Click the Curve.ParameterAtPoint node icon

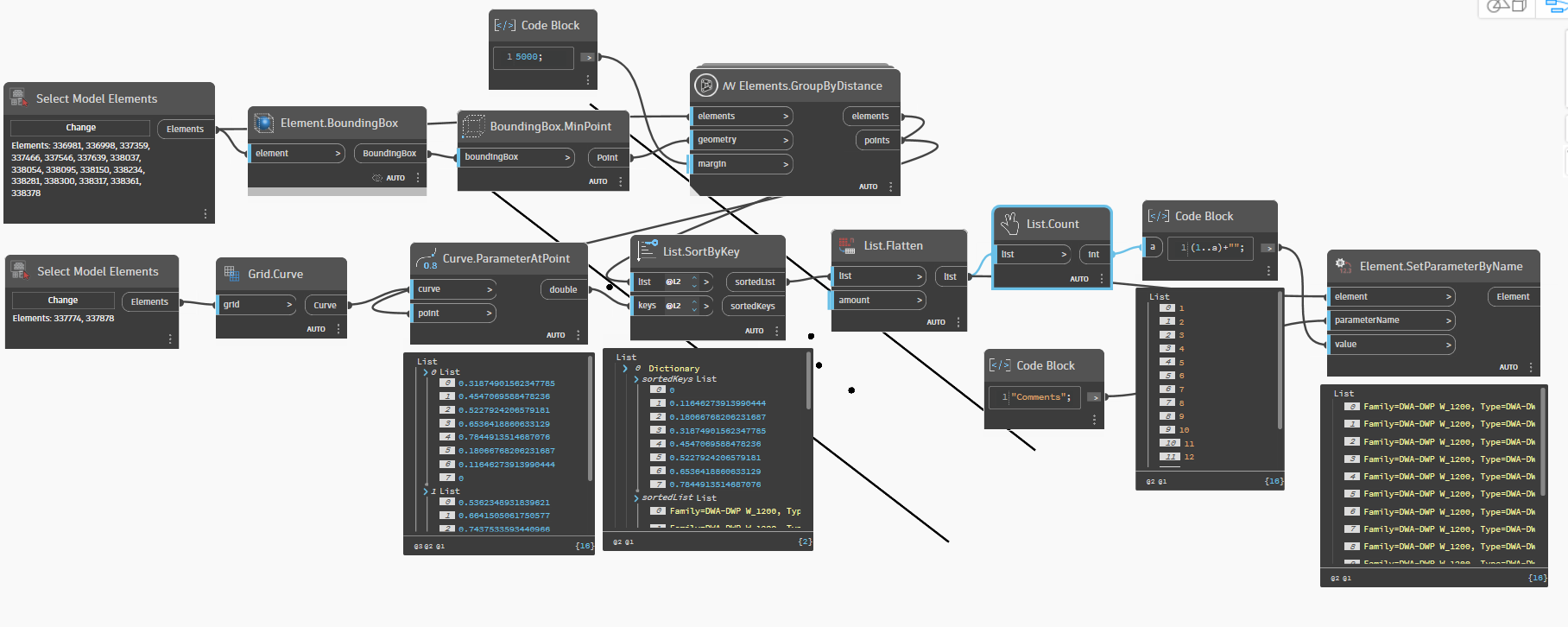pyautogui.click(x=427, y=258)
